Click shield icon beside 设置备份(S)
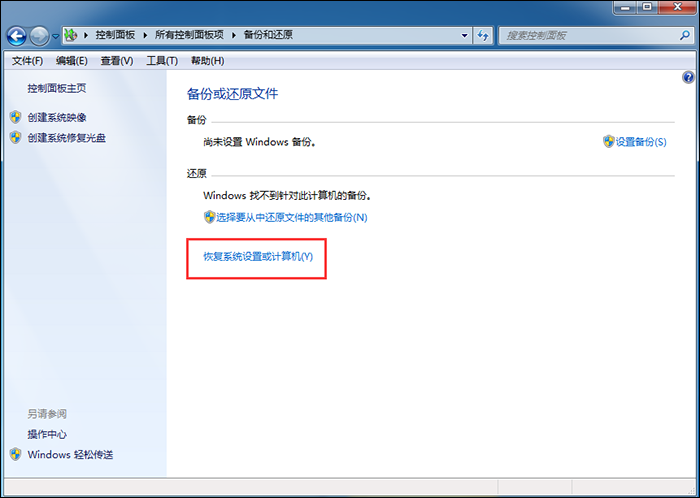This screenshot has width=700, height=498. (608, 141)
